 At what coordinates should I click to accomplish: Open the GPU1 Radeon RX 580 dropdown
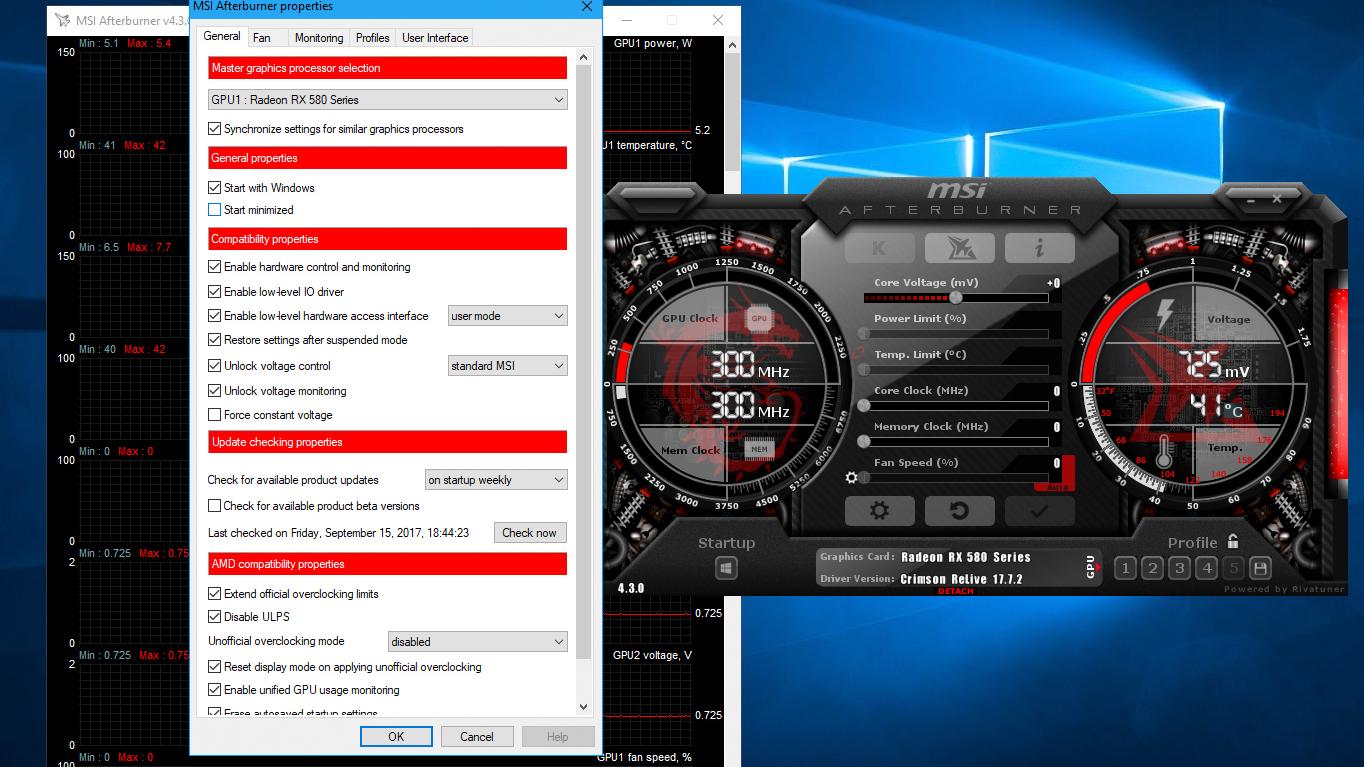[x=387, y=100]
